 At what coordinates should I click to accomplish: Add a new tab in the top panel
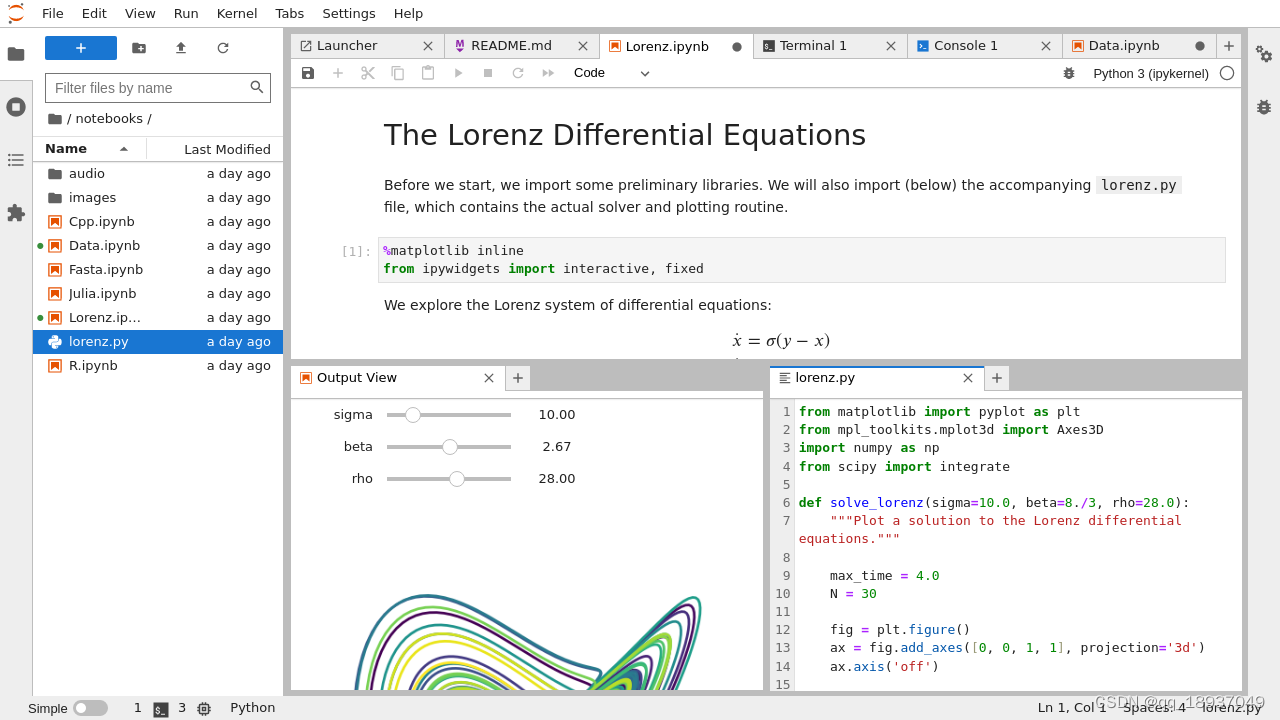[x=1229, y=46]
